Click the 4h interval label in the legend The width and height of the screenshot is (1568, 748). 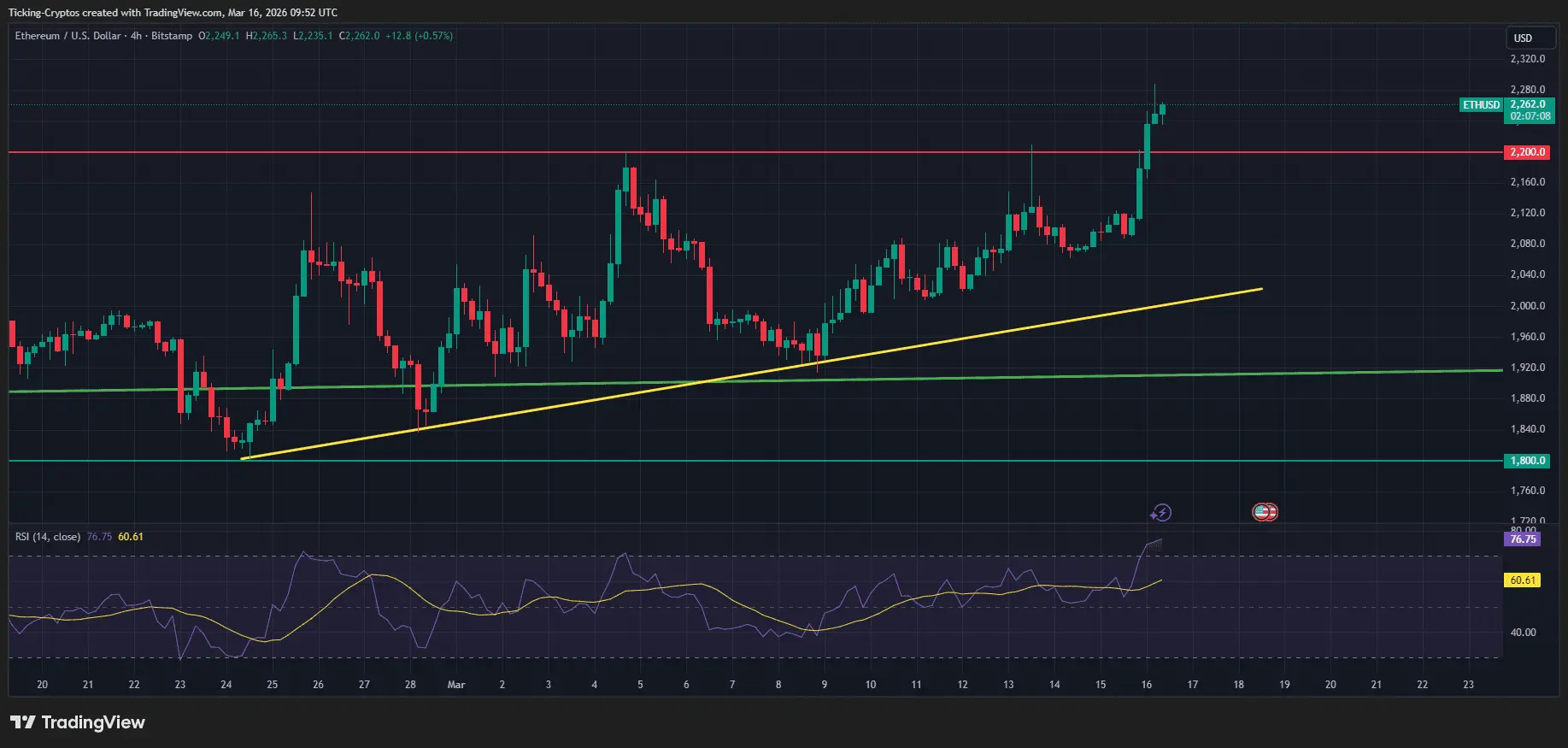tap(136, 36)
